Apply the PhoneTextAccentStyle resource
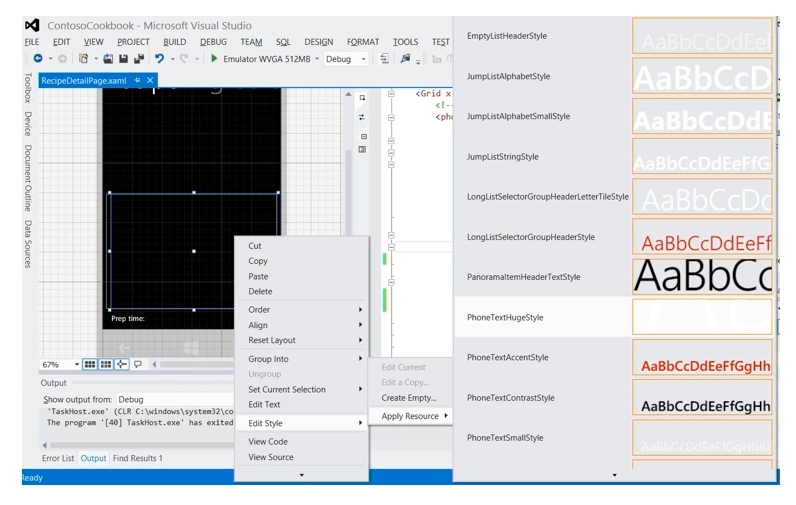The height and width of the screenshot is (505, 796). click(614, 357)
